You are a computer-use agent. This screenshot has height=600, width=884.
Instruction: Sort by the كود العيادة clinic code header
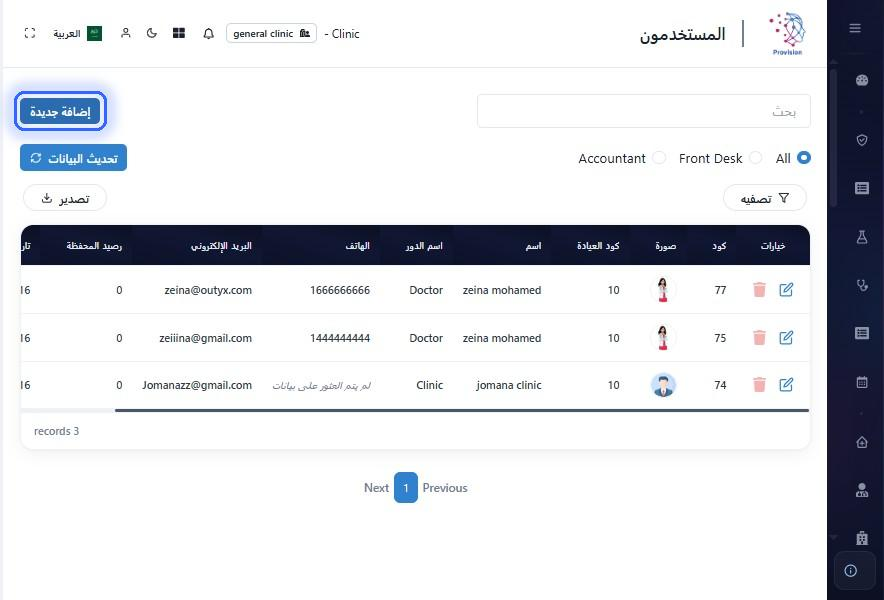pyautogui.click(x=598, y=246)
